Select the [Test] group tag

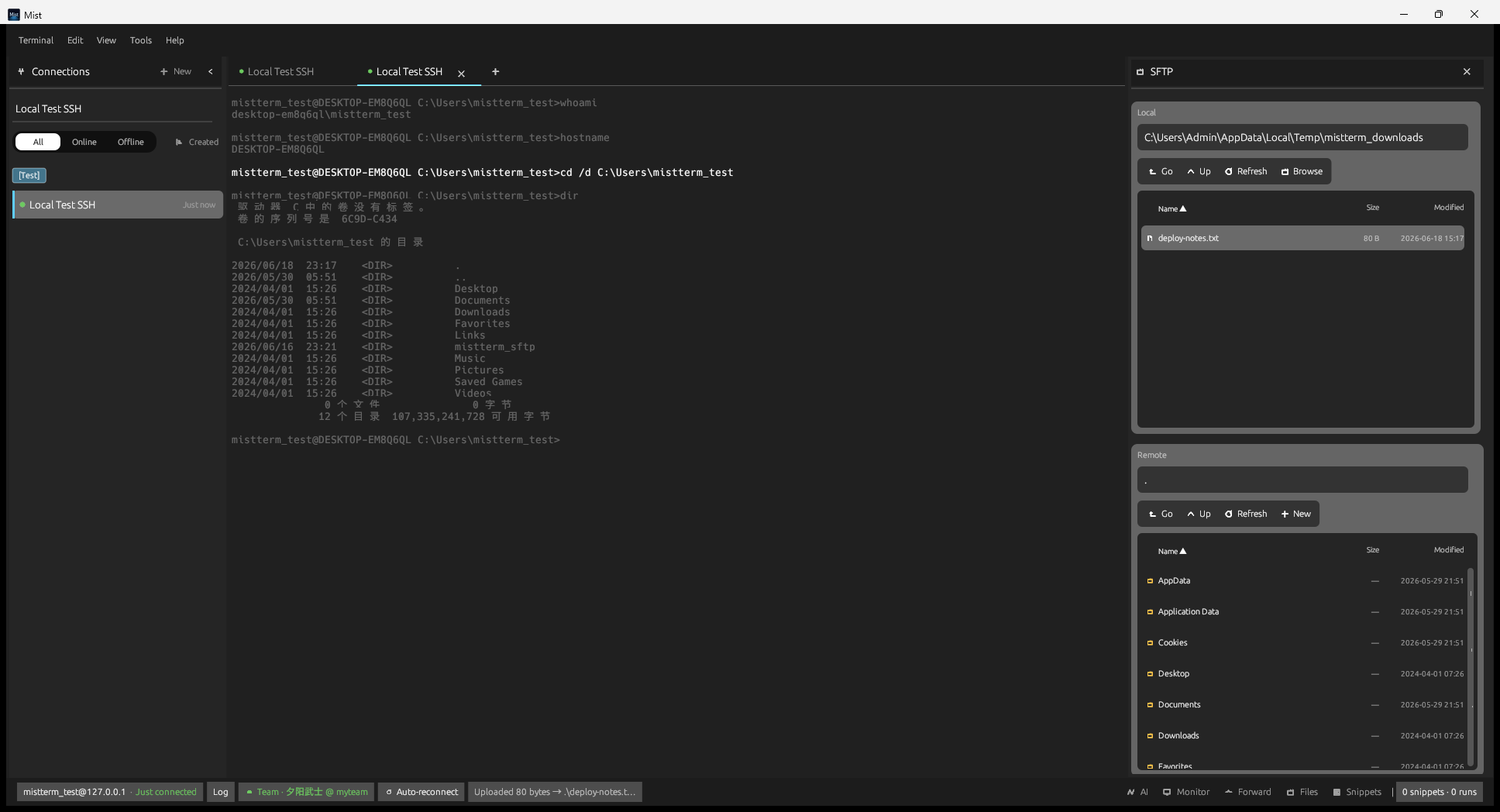click(29, 175)
